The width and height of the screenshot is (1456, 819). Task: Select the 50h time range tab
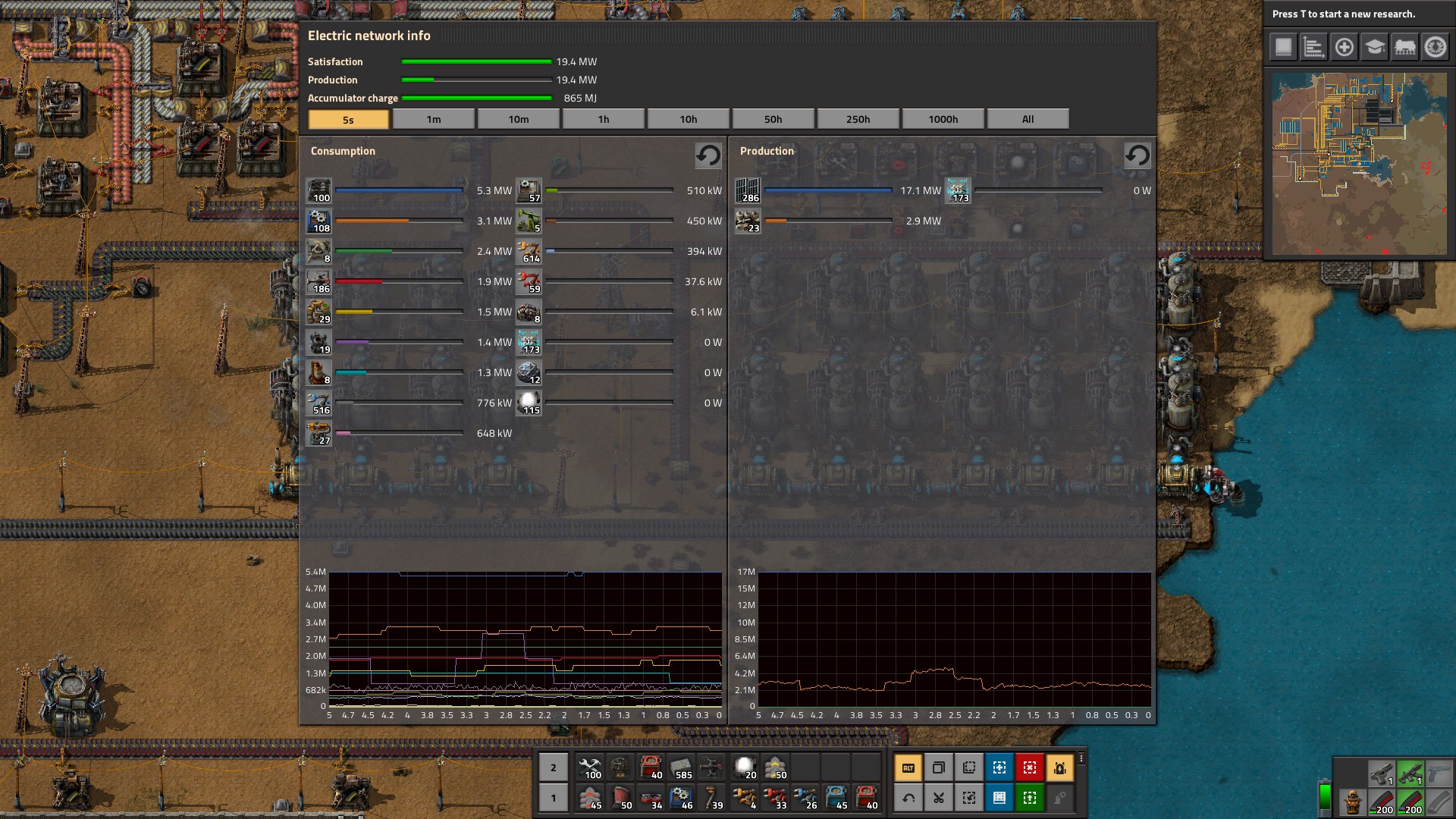click(x=773, y=119)
